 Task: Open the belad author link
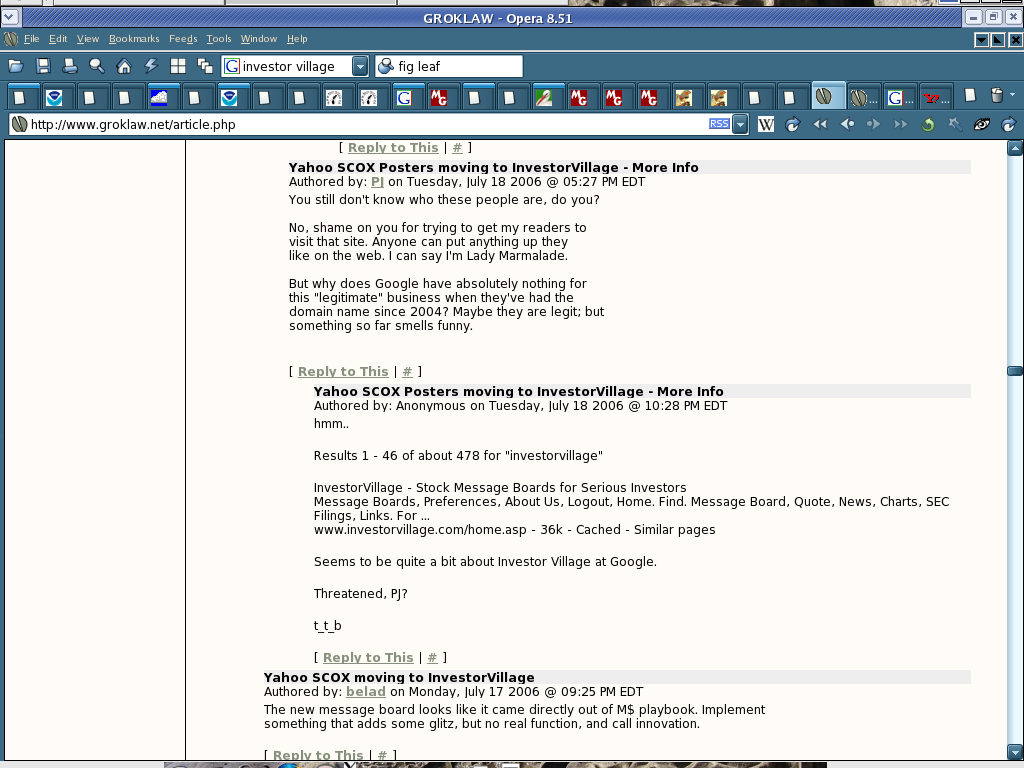tap(366, 692)
